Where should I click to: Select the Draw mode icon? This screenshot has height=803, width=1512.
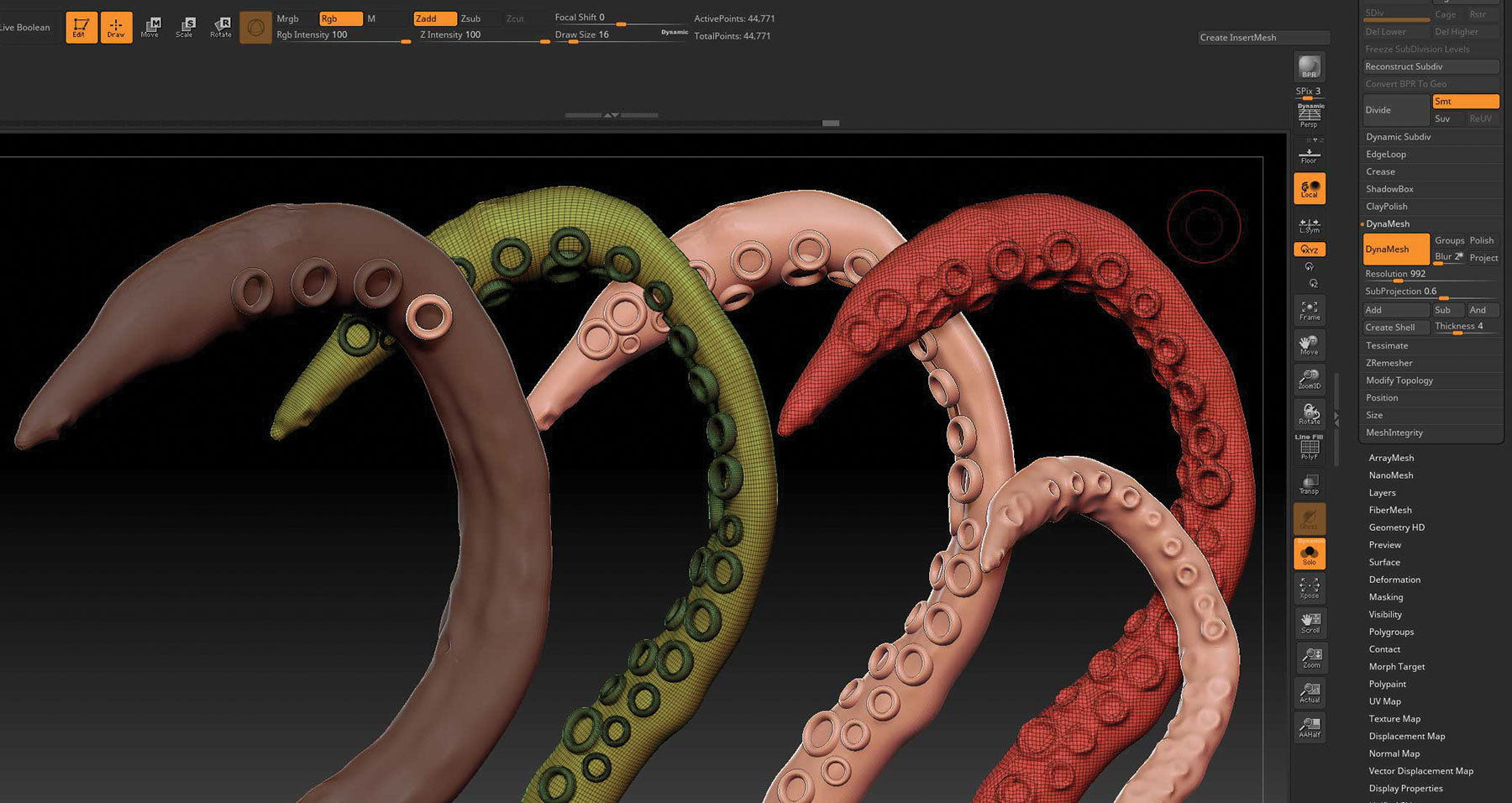click(x=116, y=28)
